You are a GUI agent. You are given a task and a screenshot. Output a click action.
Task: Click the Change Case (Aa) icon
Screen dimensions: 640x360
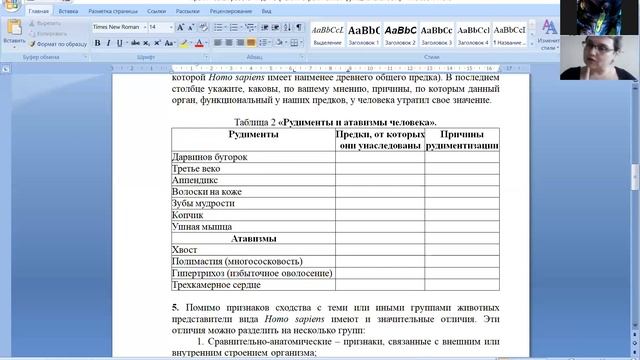pos(169,43)
